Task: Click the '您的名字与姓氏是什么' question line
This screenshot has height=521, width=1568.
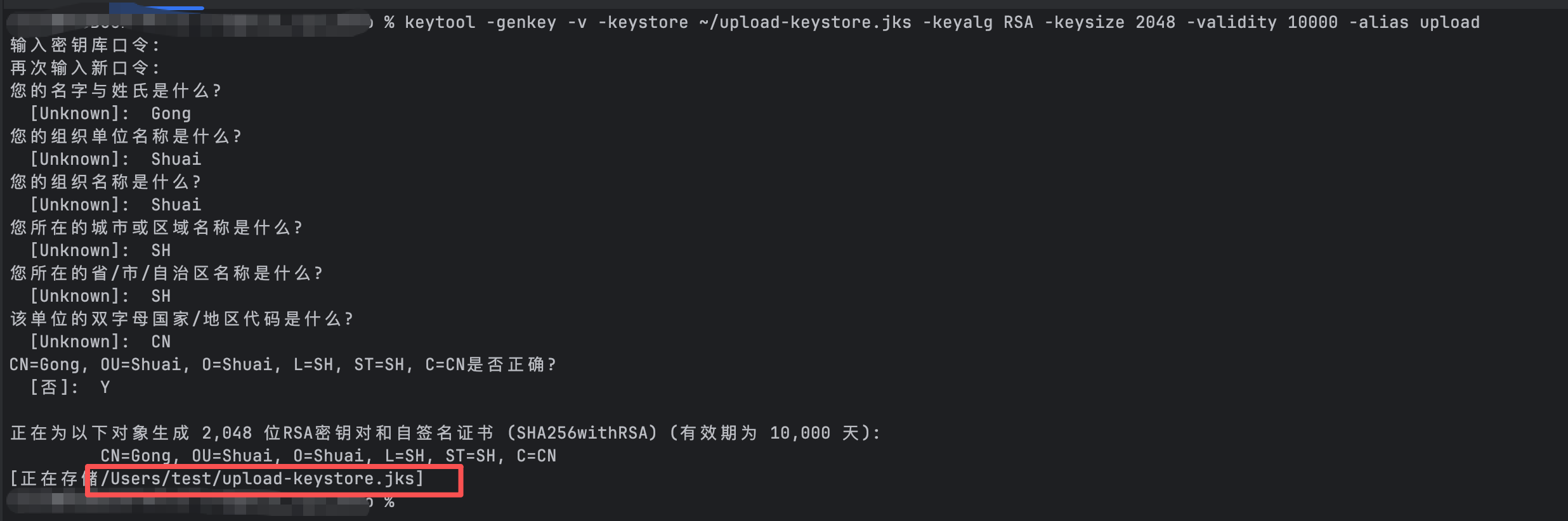Action: pos(115,91)
